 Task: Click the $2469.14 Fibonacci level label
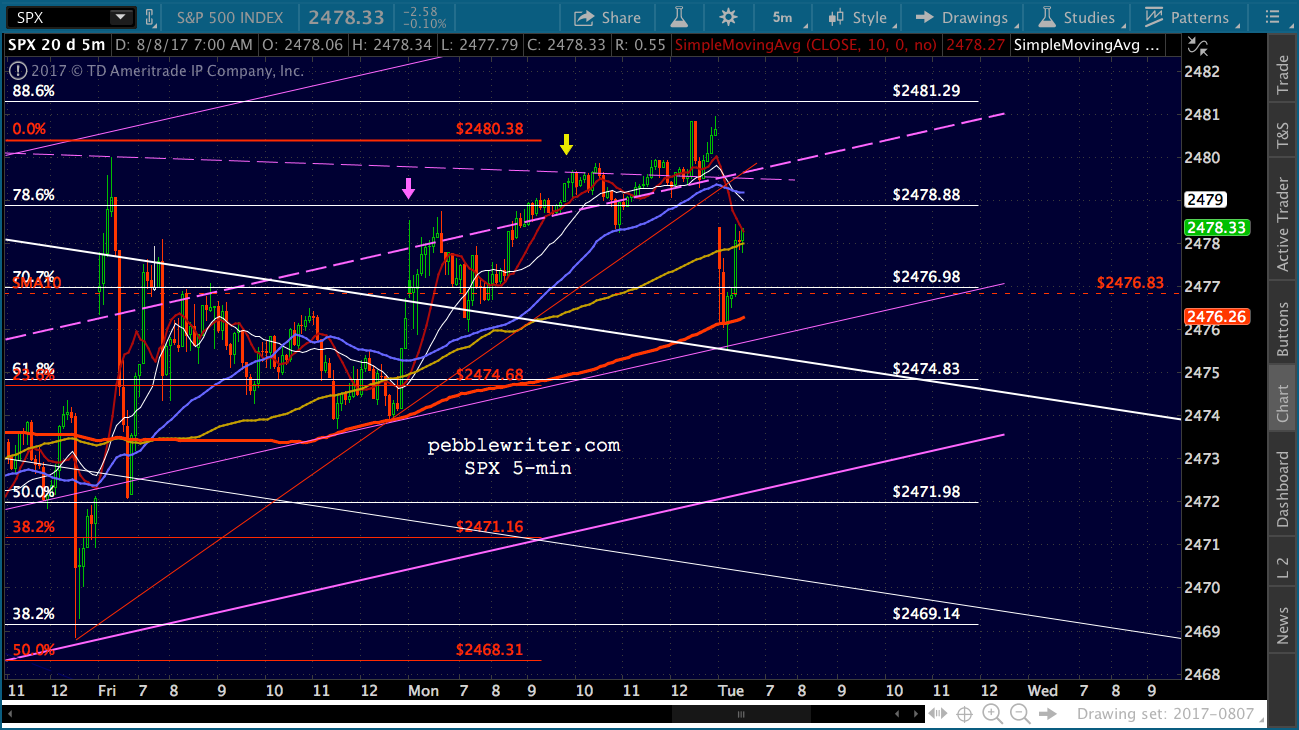tap(926, 613)
